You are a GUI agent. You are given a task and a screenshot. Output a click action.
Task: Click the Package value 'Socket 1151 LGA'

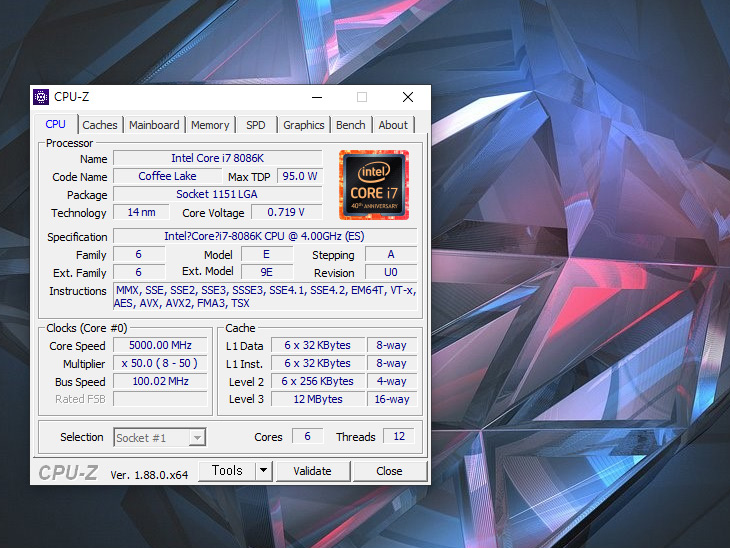(x=217, y=194)
